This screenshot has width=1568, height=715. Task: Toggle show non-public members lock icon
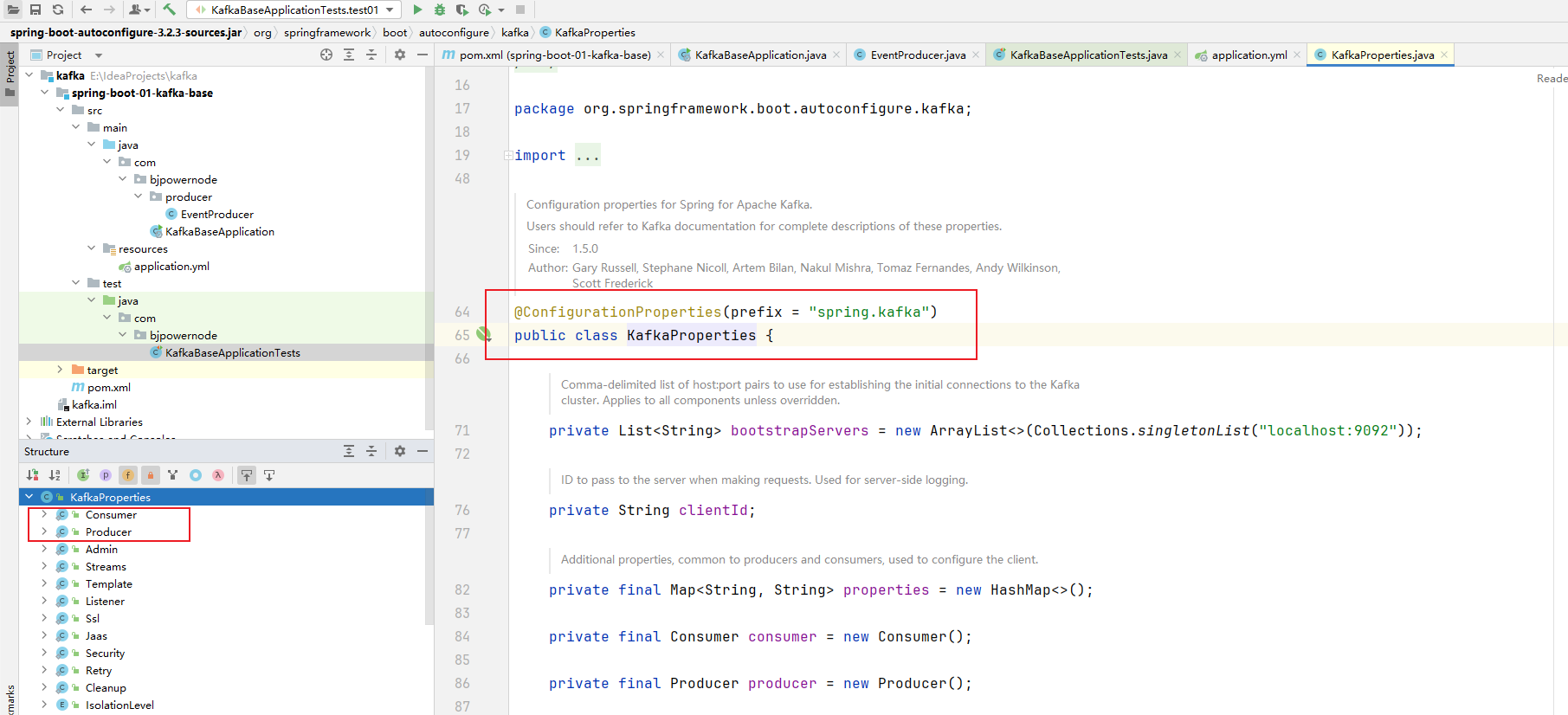coord(151,475)
